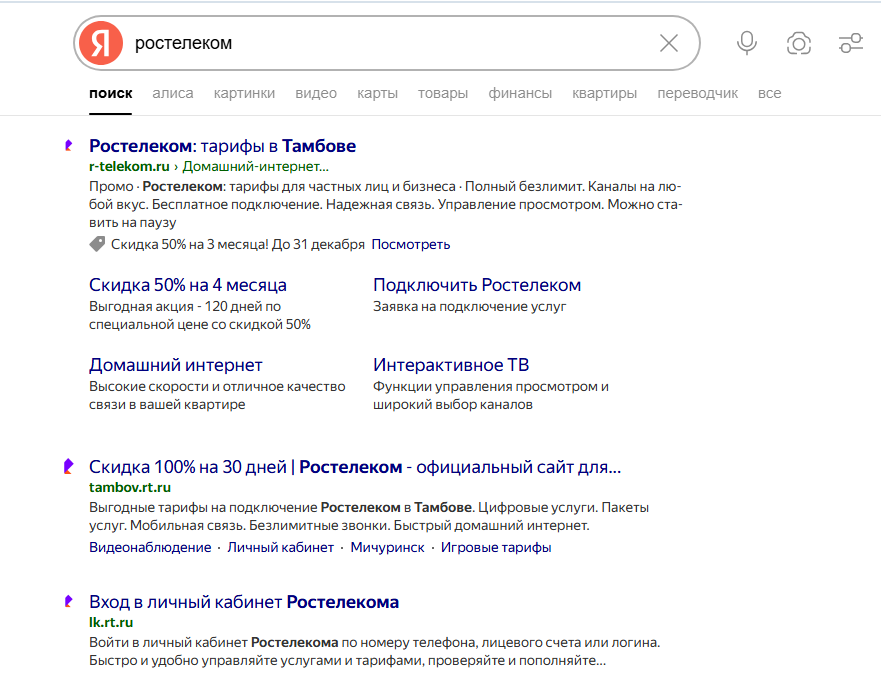
Task: Click favicon next to tambov.rt.ru result
Action: [68, 467]
